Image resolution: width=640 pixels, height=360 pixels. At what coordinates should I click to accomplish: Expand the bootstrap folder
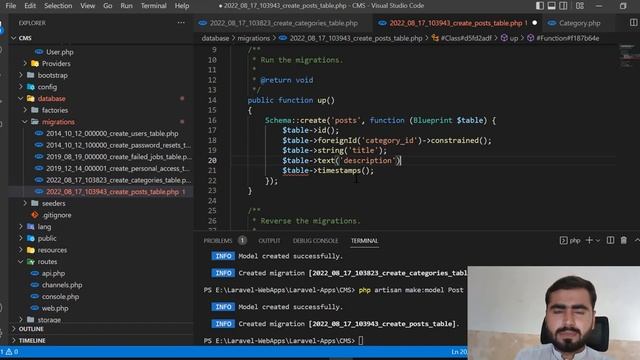click(53, 75)
